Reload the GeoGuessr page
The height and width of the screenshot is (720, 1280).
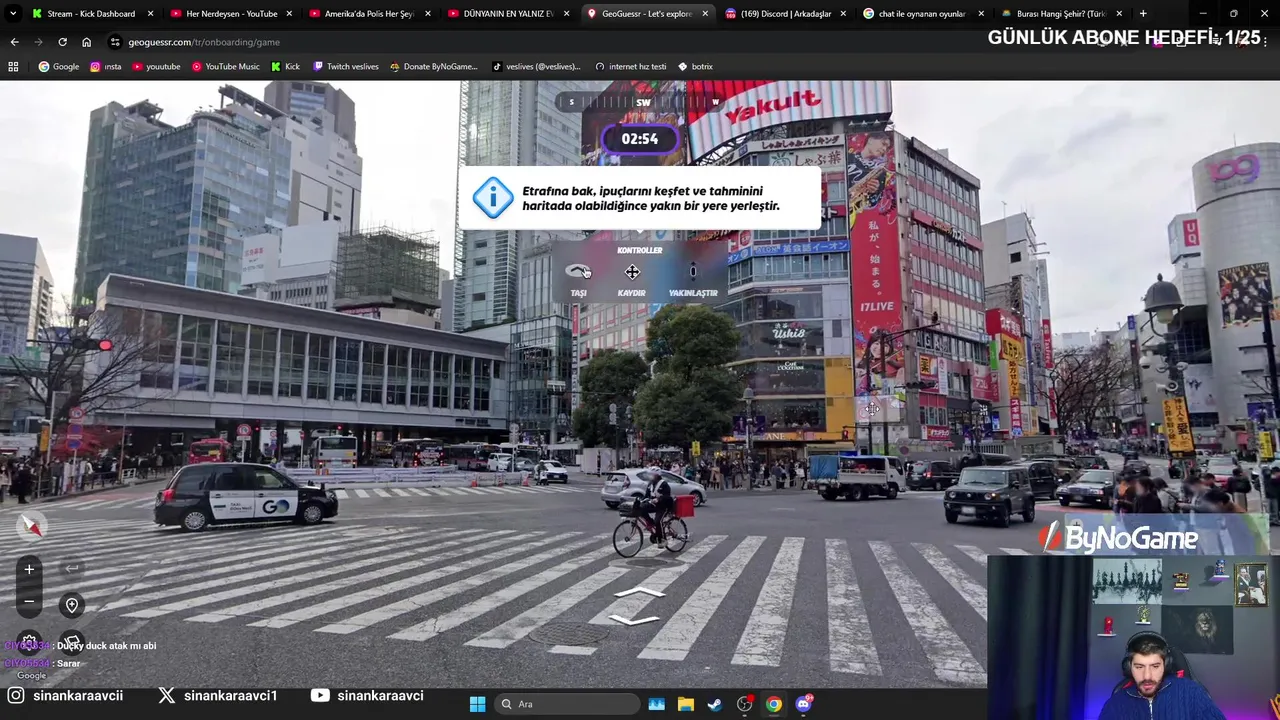click(x=62, y=42)
